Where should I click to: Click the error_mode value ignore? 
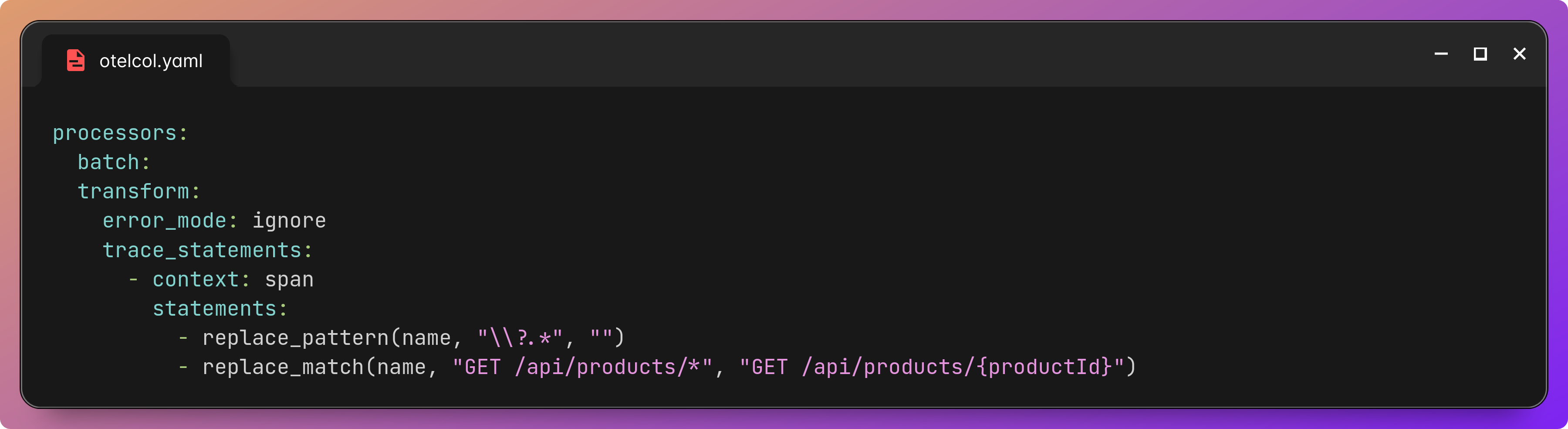tap(291, 220)
